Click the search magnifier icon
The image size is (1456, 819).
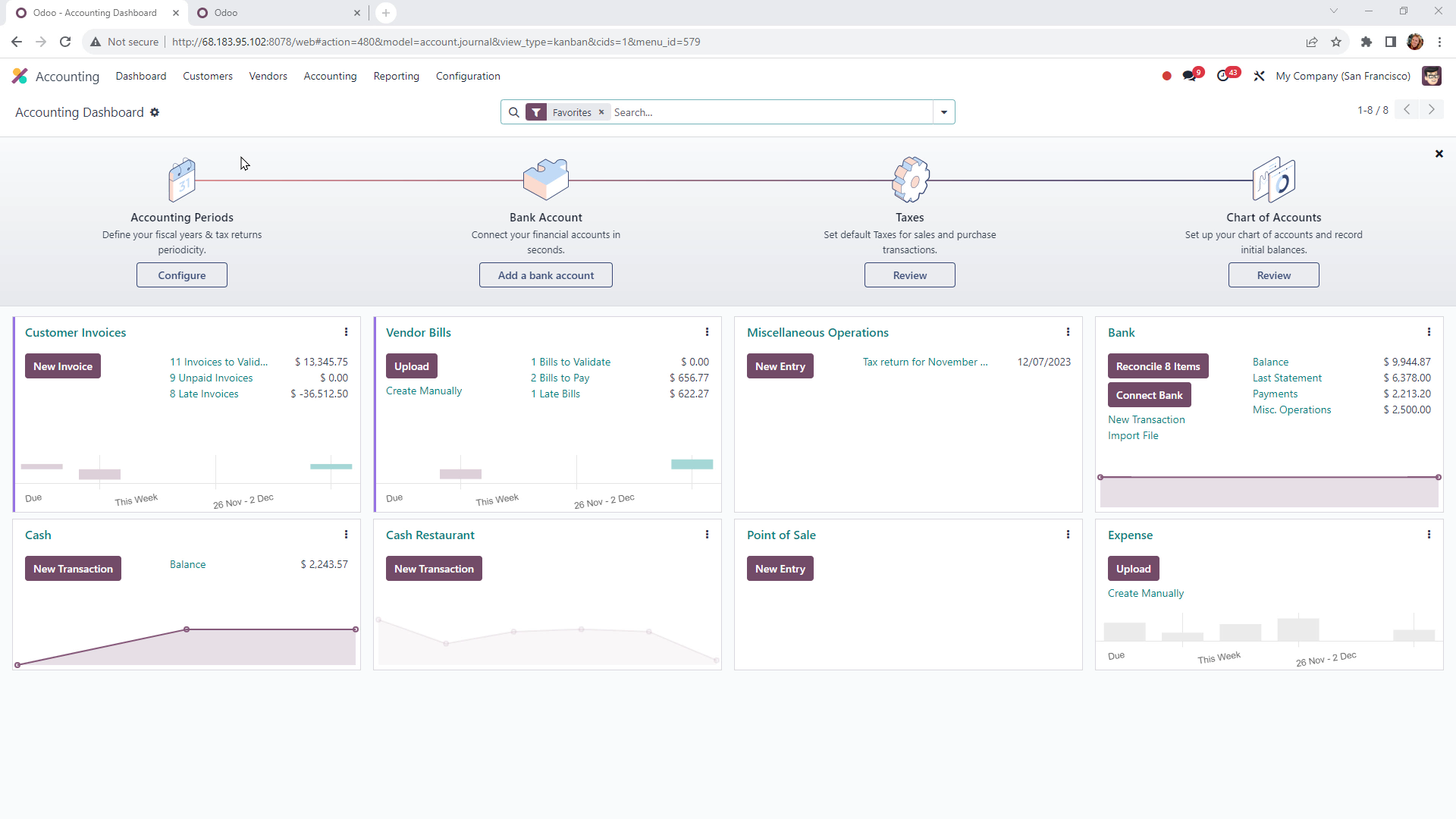[x=514, y=112]
